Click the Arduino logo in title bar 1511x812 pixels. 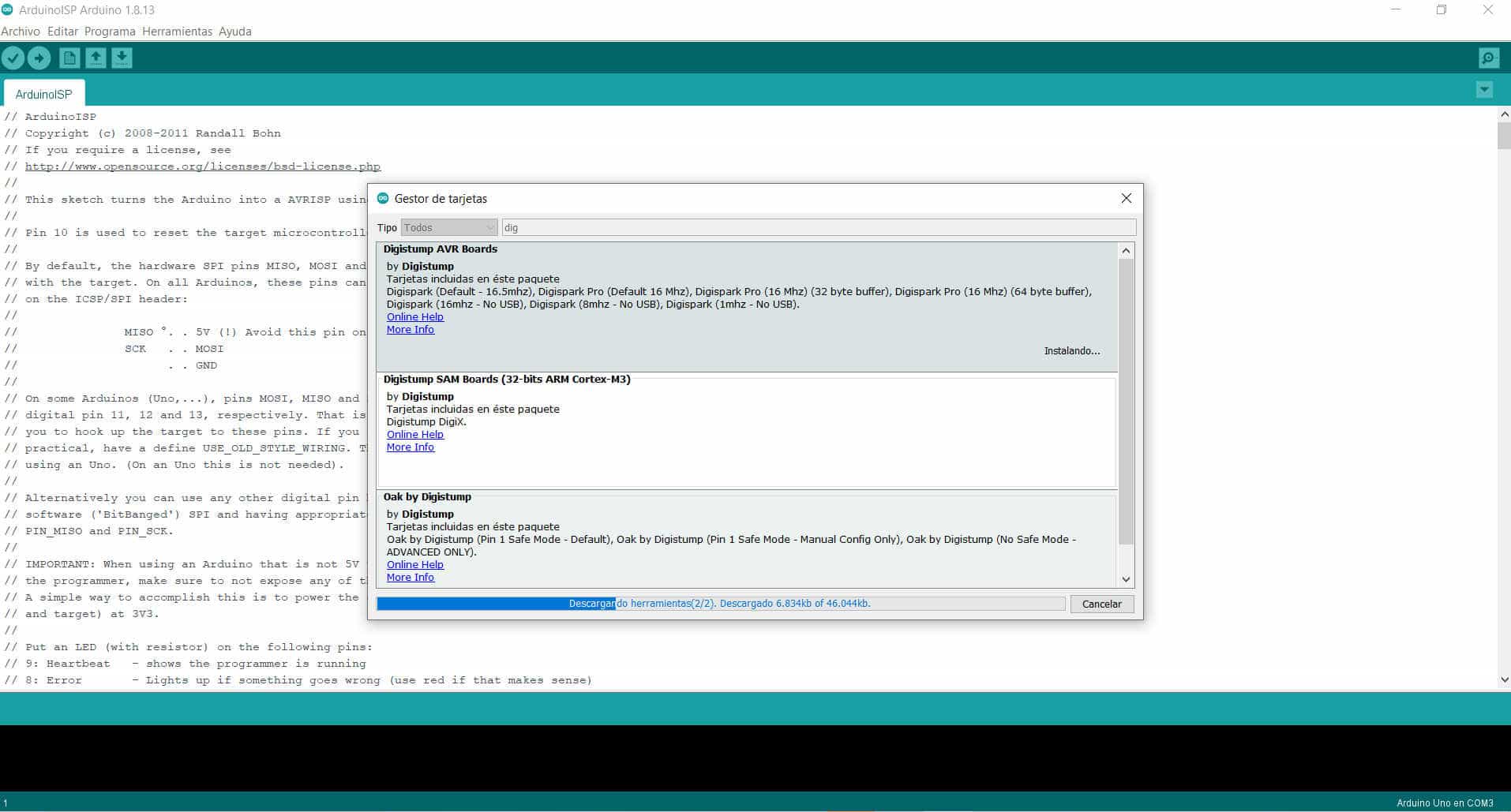tap(7, 9)
